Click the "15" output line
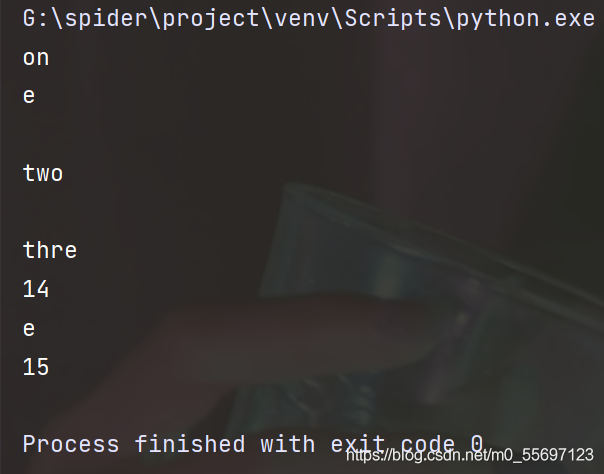The image size is (604, 474). 36,367
